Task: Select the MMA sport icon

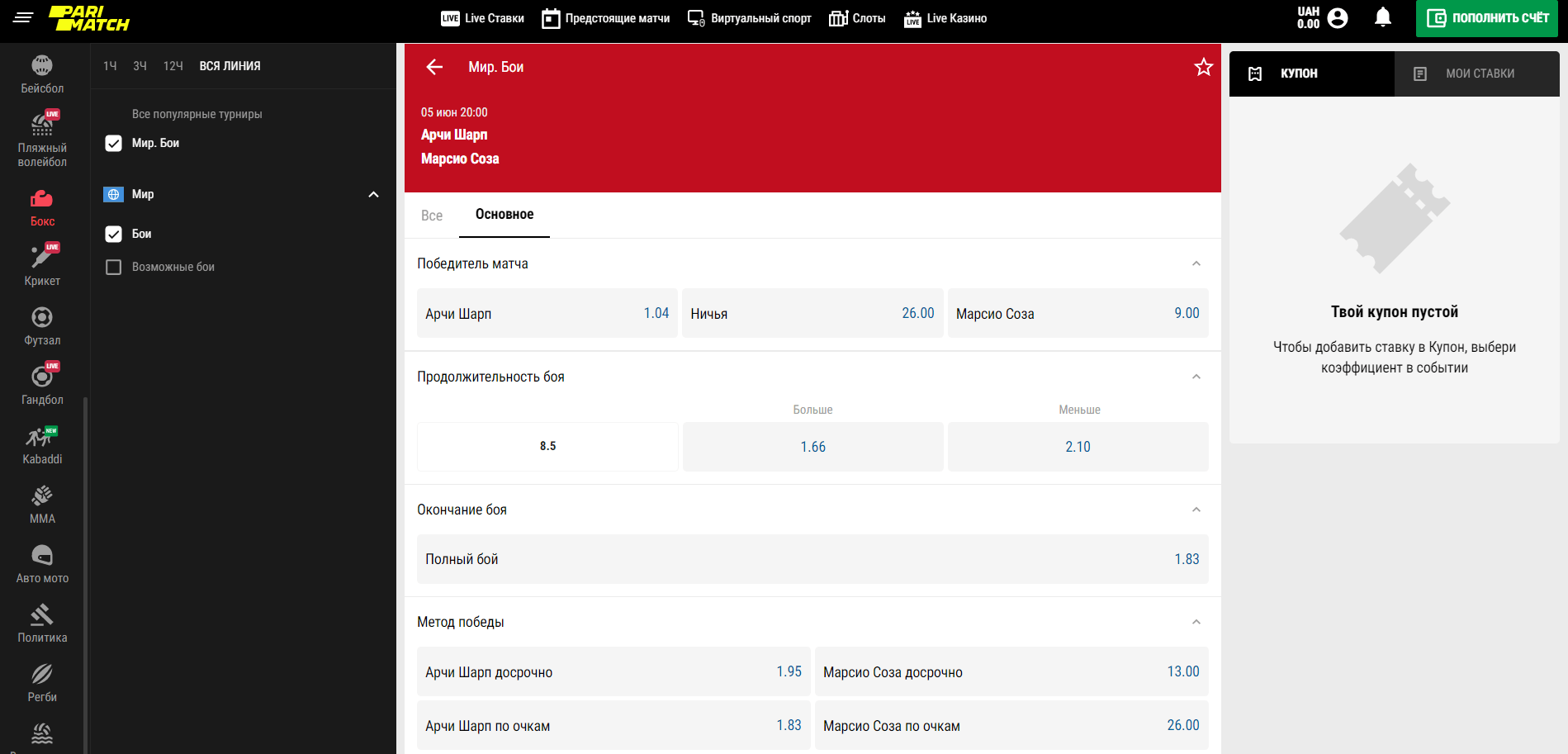Action: 42,504
